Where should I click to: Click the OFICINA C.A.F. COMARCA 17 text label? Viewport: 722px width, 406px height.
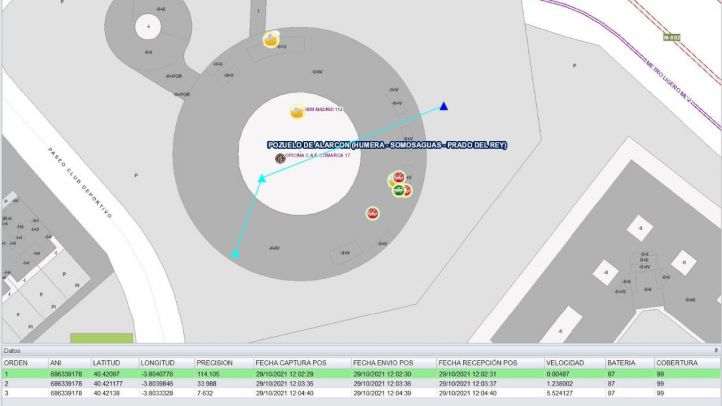pyautogui.click(x=318, y=156)
